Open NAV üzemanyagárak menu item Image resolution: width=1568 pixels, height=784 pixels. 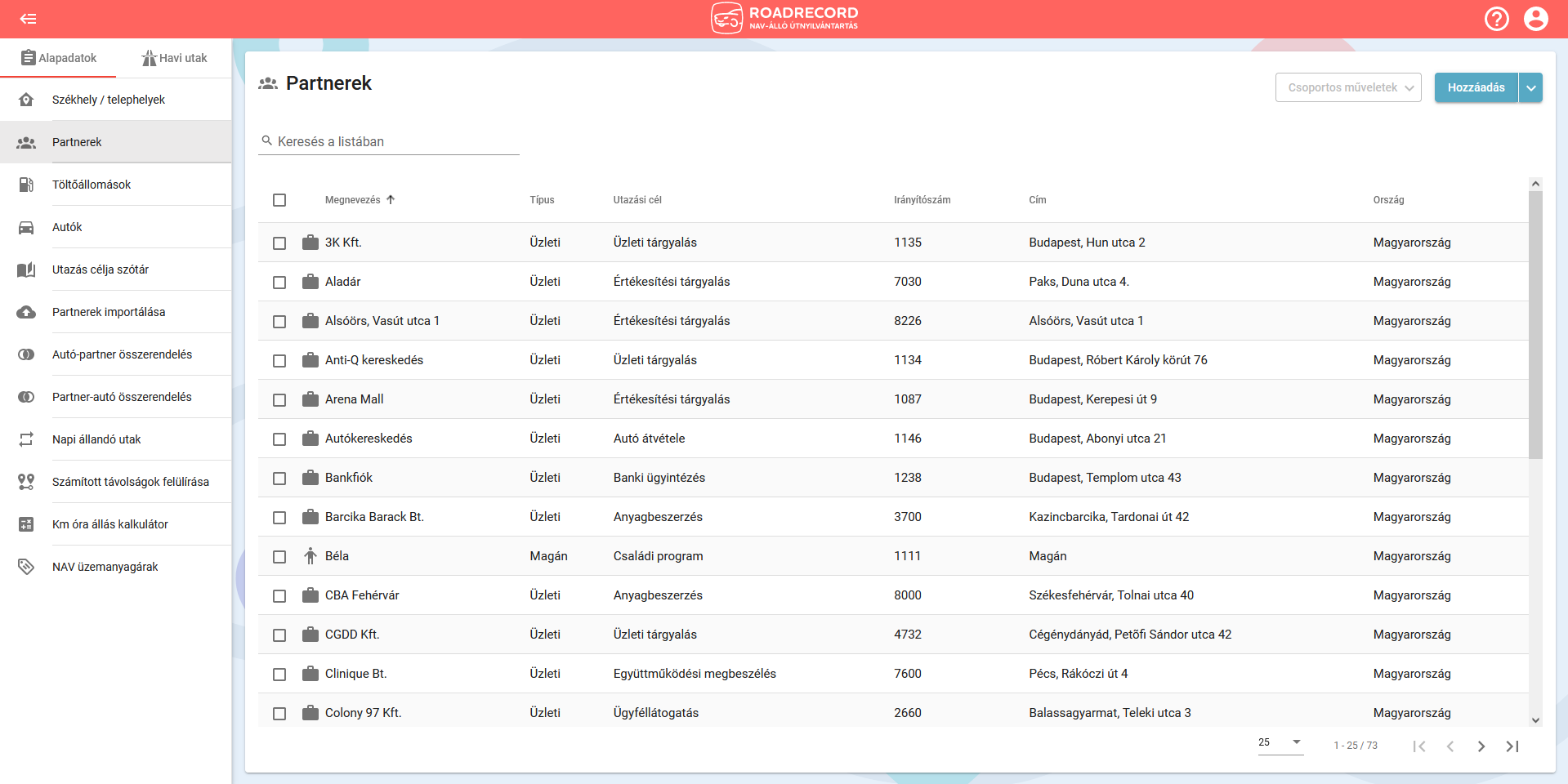[116, 567]
